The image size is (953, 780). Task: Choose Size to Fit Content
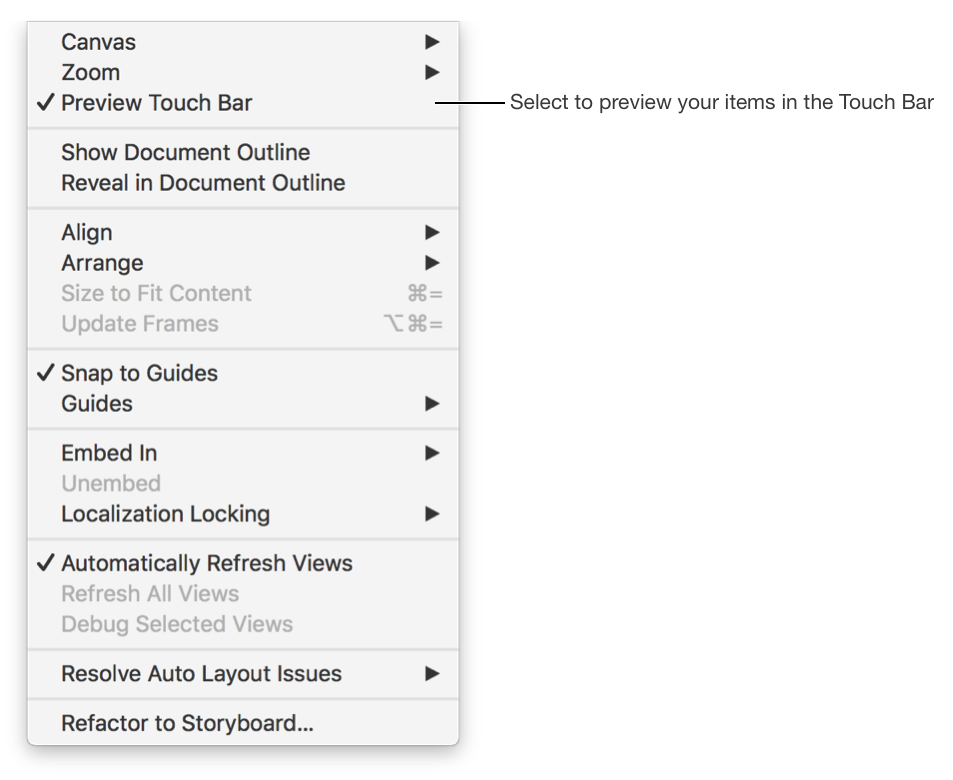[x=156, y=294]
